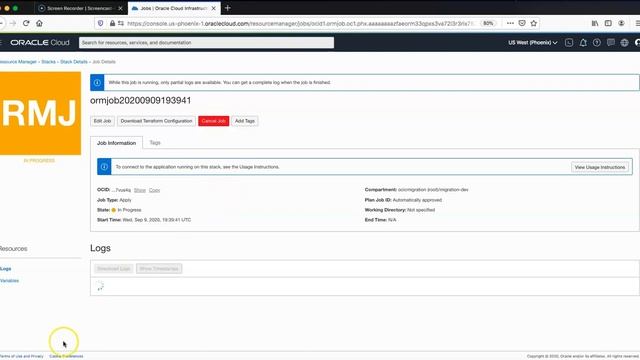Go to Resource Manager breadcrumb link
Image resolution: width=640 pixels, height=360 pixels.
tap(18, 62)
